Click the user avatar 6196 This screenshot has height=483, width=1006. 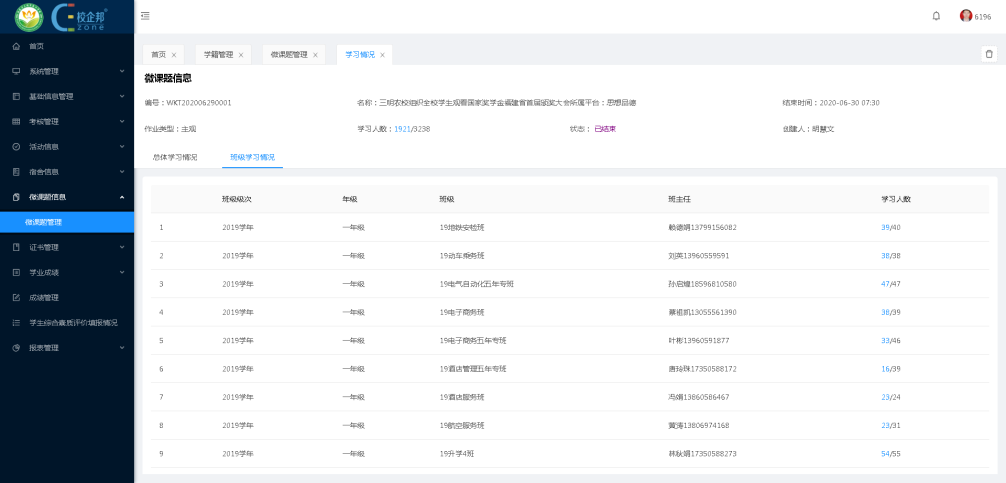point(966,16)
